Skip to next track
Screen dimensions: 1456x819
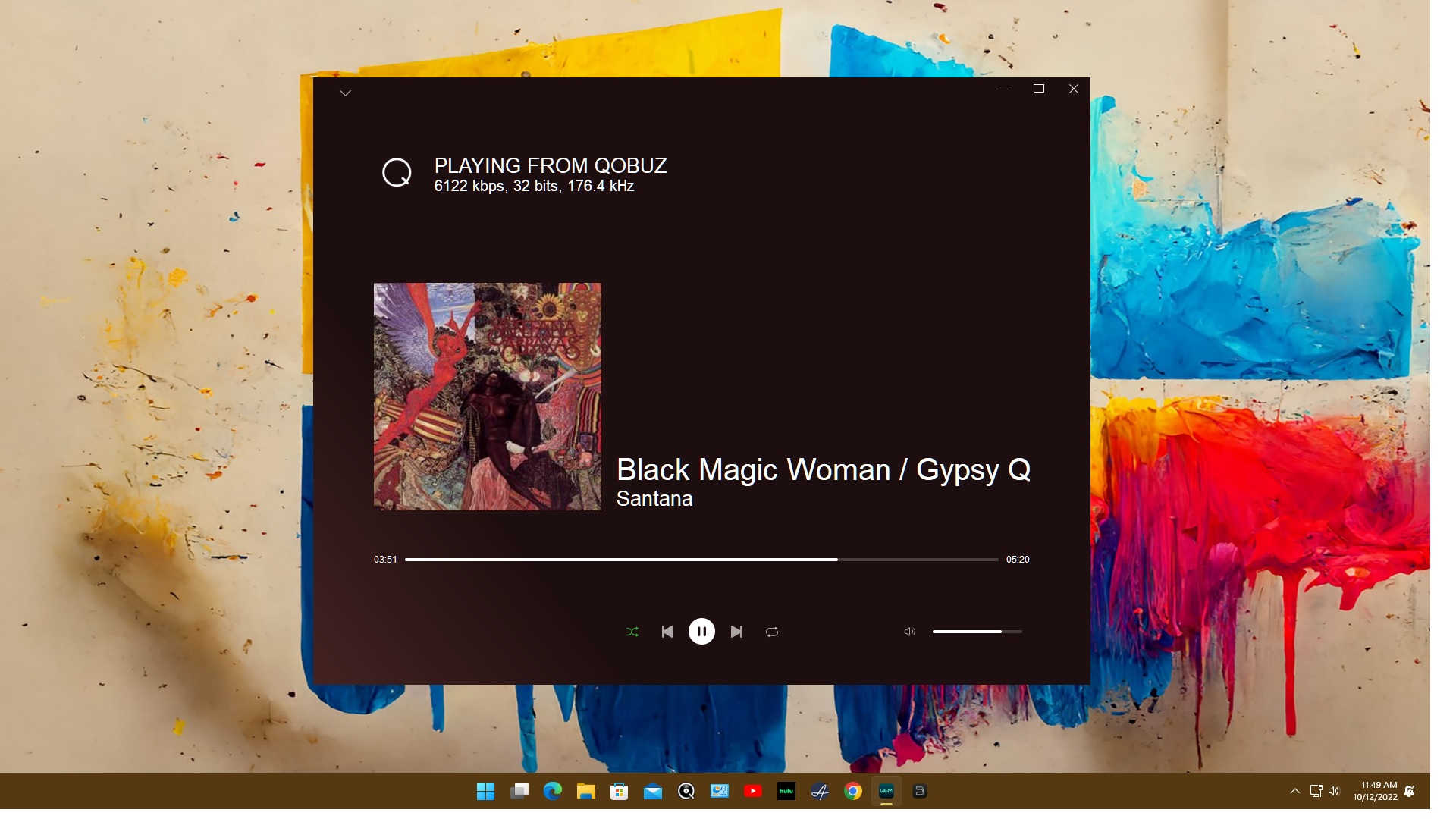(x=736, y=632)
